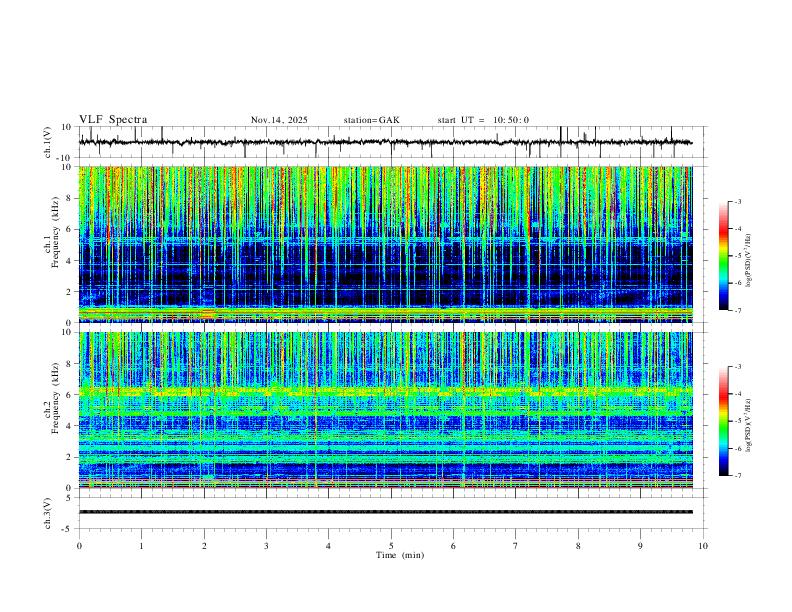This screenshot has width=792, height=612.
Task: Click the ch.1 spectrogram colorbar
Action: click(x=723, y=256)
